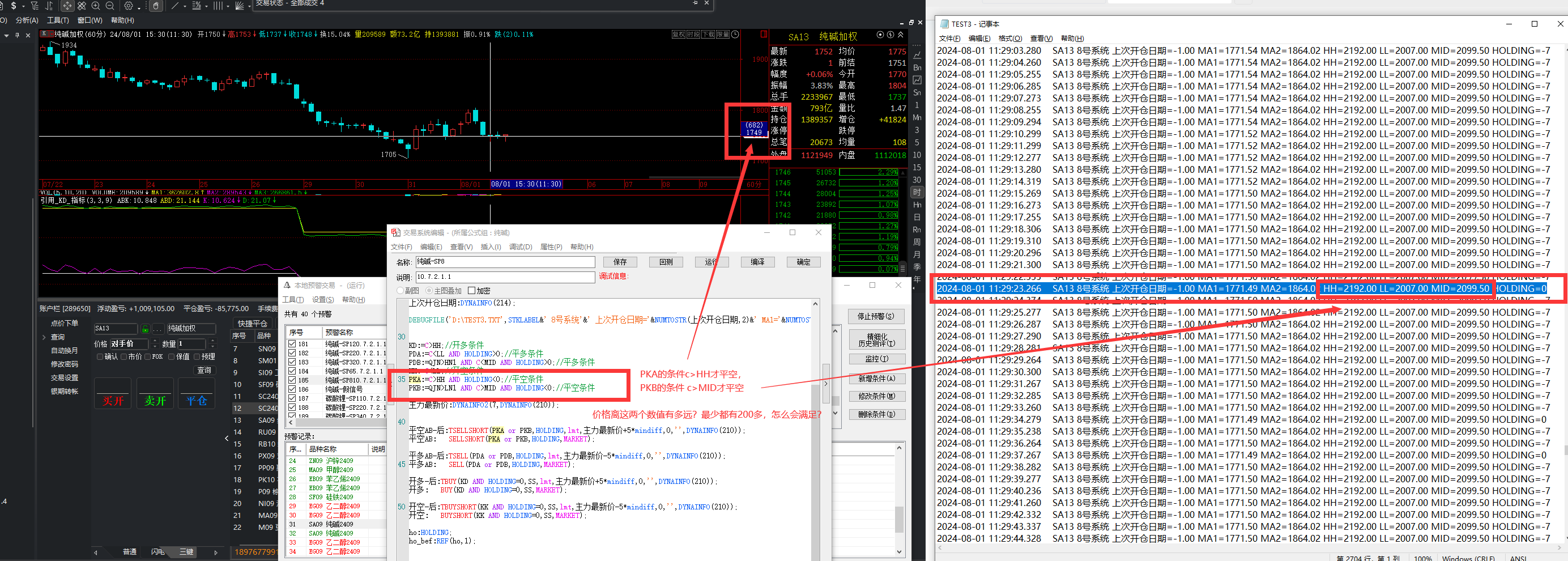1568x561 pixels.
Task: Activate the pan/move crosshair tool
Action: coord(67,6)
